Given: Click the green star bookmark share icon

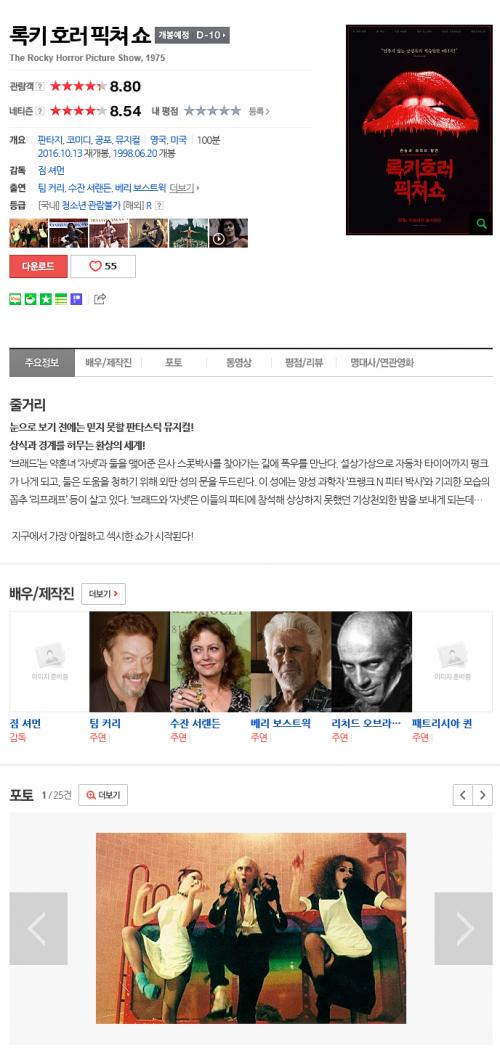Looking at the screenshot, I should pyautogui.click(x=45, y=299).
